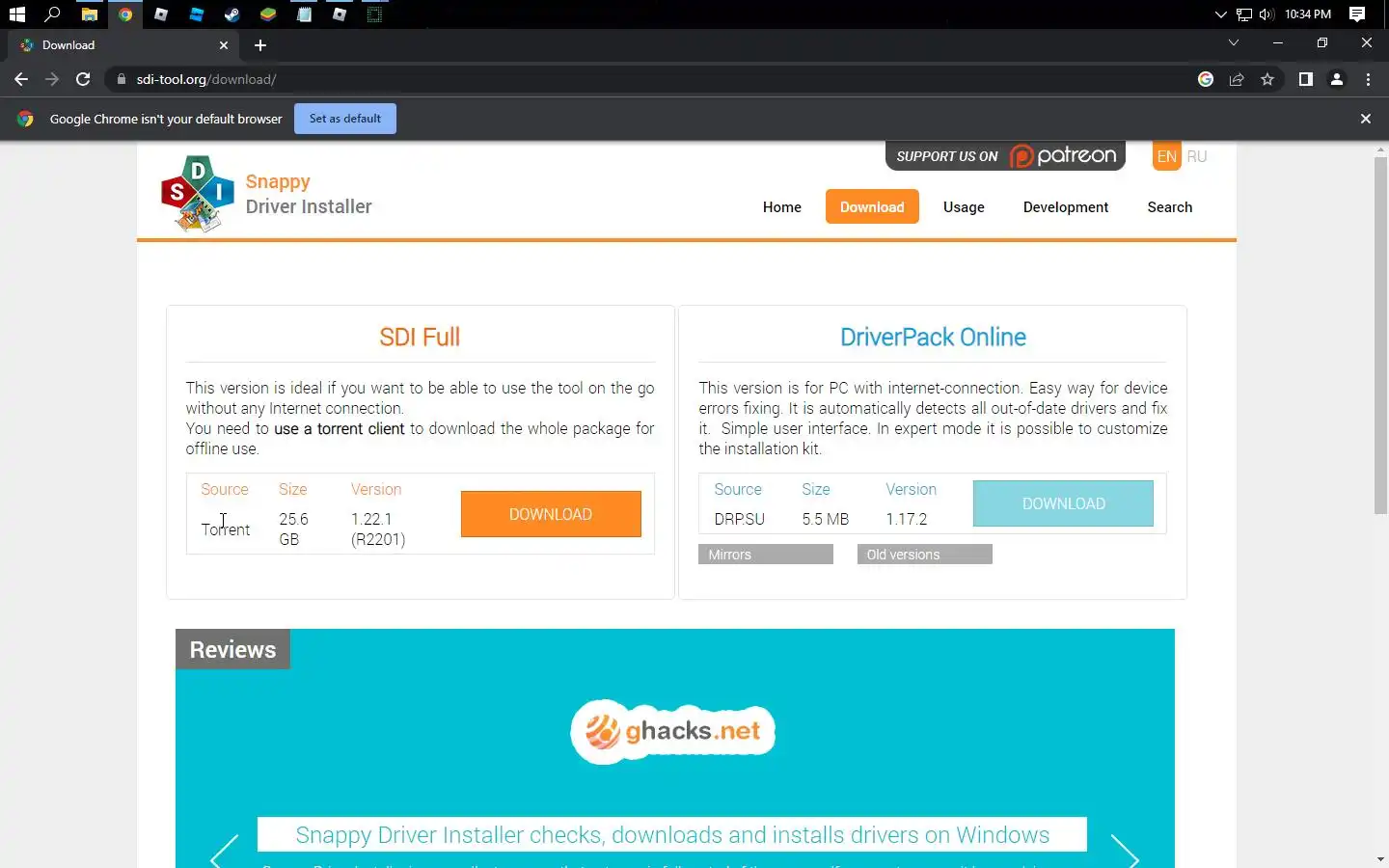Screen dimensions: 1389x868
Task: Open the Chrome profile menu
Action: (1337, 79)
